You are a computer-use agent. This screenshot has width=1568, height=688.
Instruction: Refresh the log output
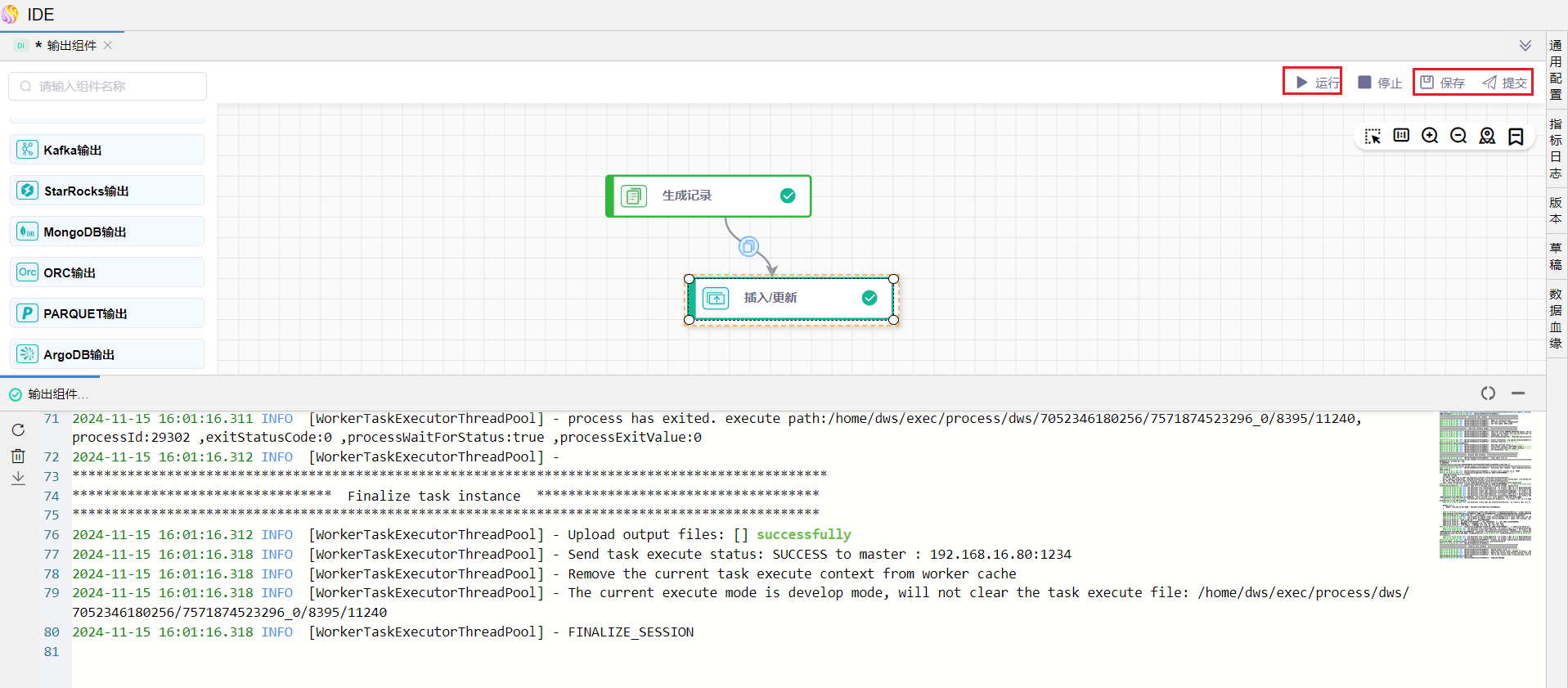pos(18,429)
